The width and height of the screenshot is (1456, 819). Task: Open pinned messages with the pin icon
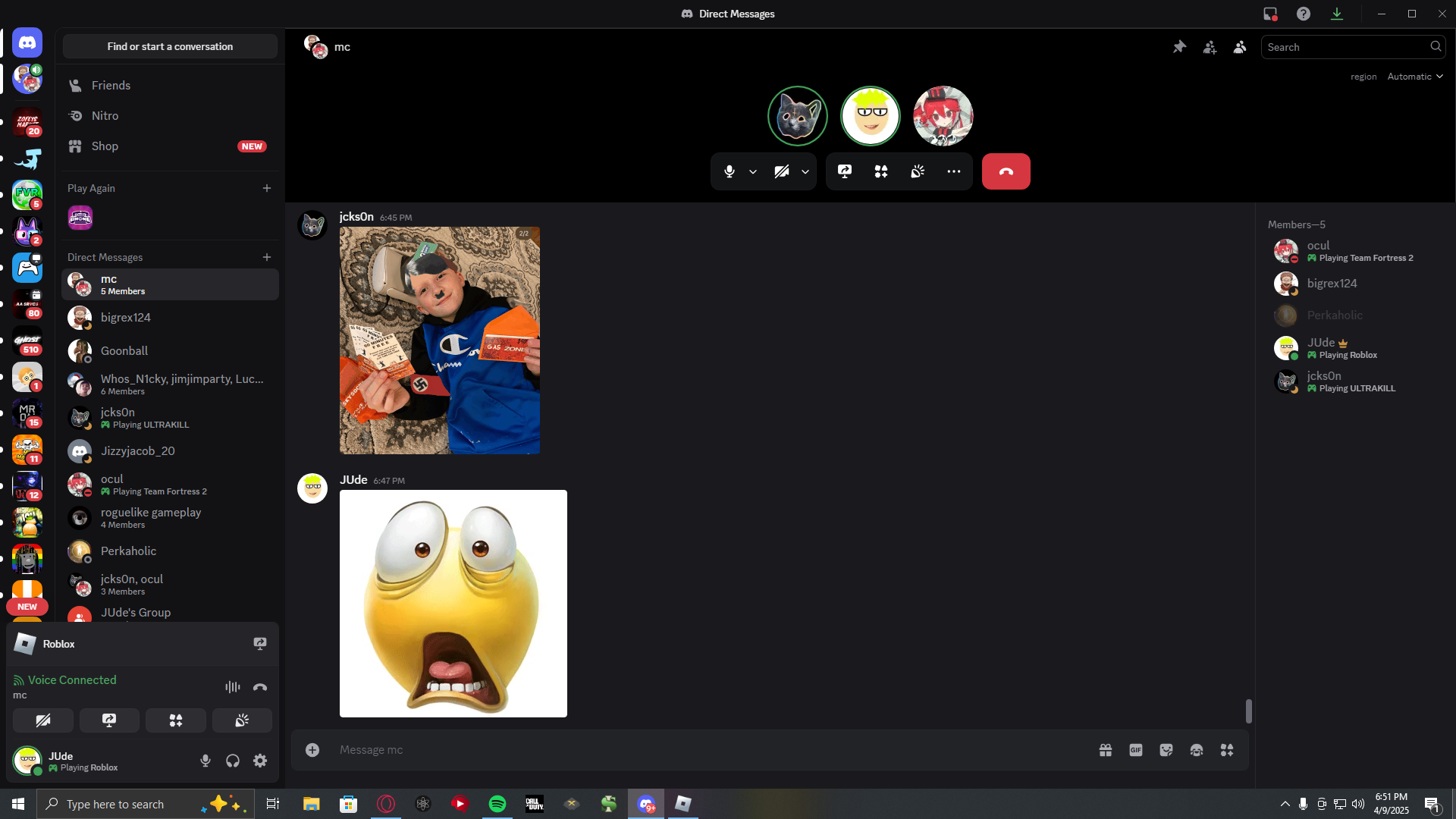click(1179, 47)
